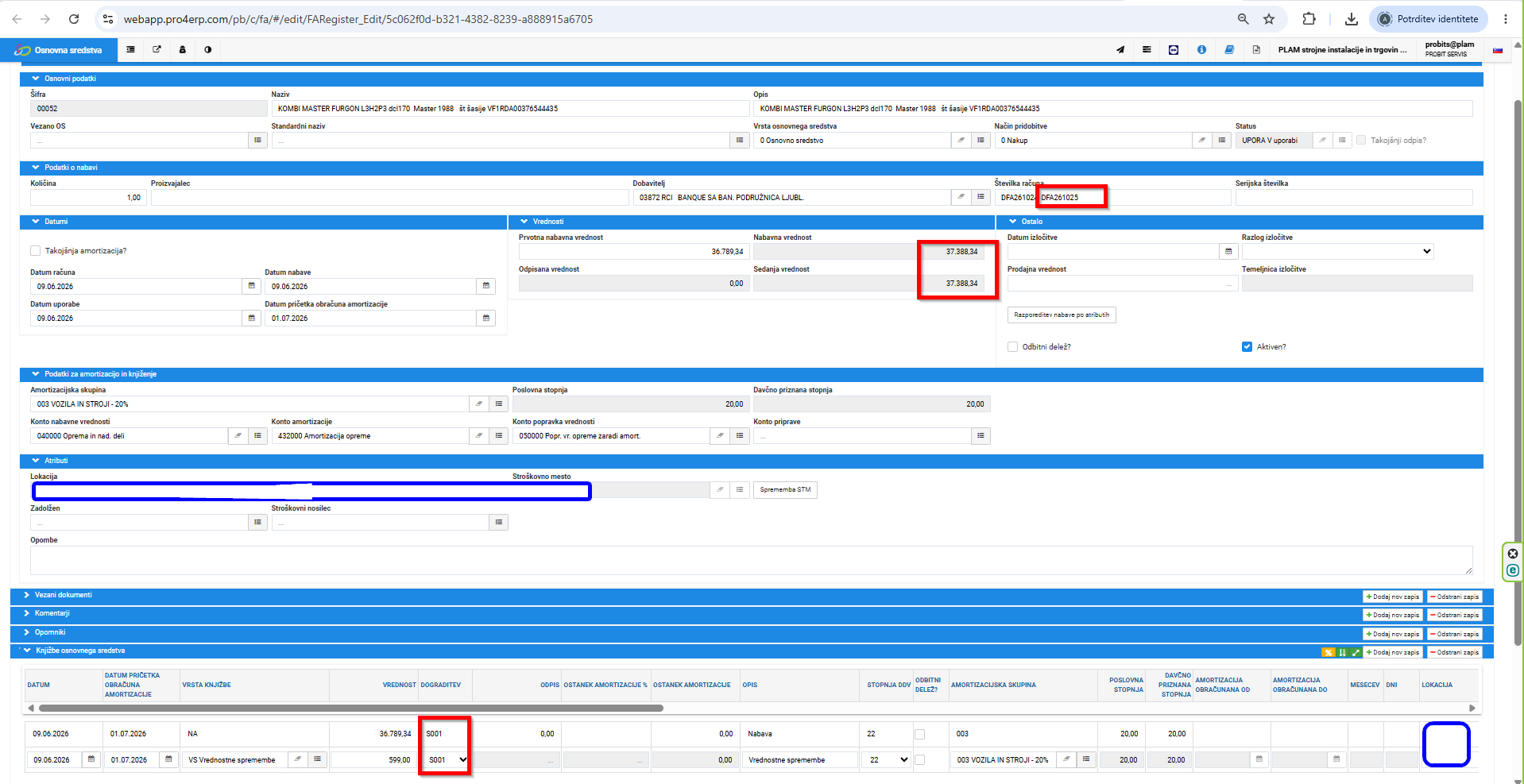Select the Osnovna sredstva tab
Screen dimensions: 1524x784
click(x=59, y=50)
